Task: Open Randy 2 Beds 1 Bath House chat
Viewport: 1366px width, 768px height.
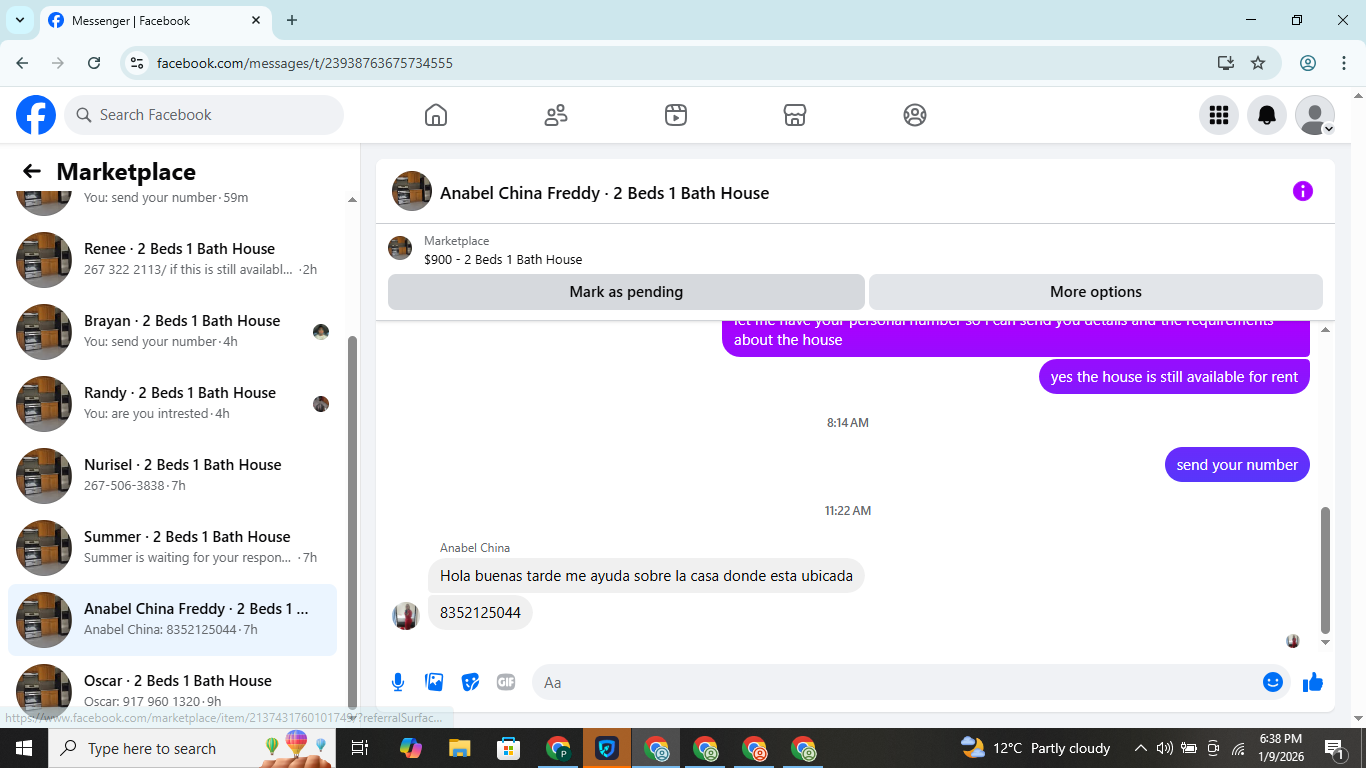Action: (172, 404)
